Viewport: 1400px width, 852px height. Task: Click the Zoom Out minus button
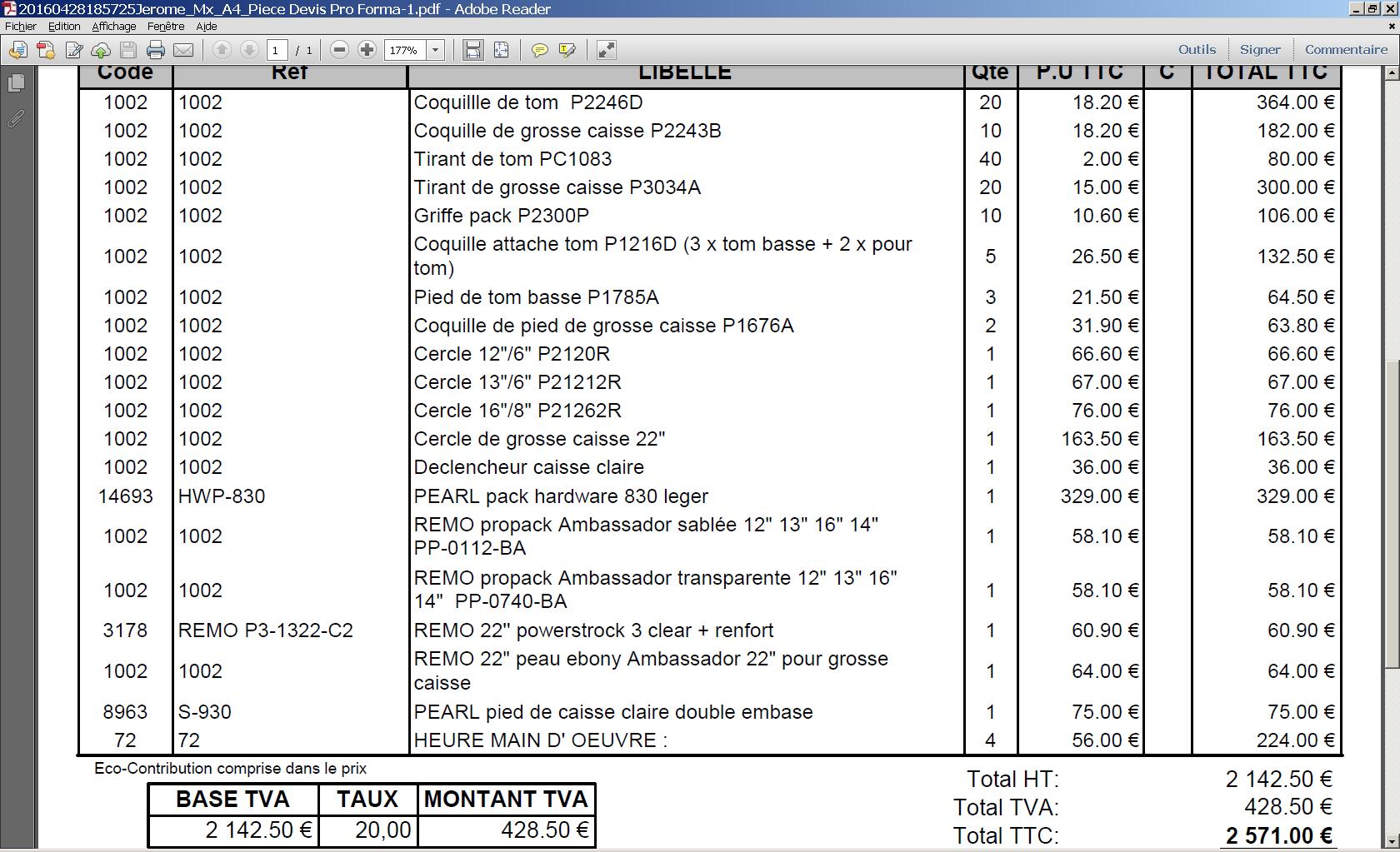point(339,50)
